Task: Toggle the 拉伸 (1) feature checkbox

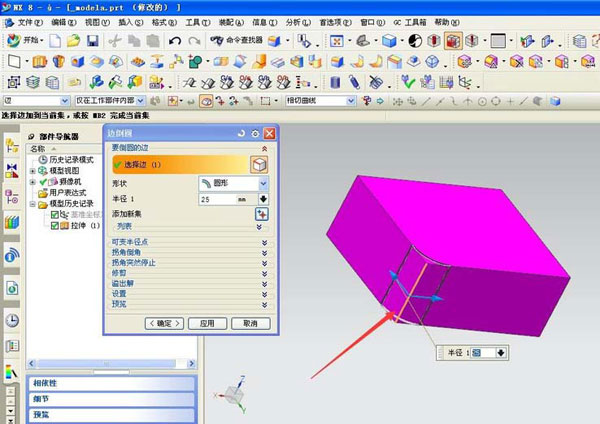Action: tap(55, 226)
